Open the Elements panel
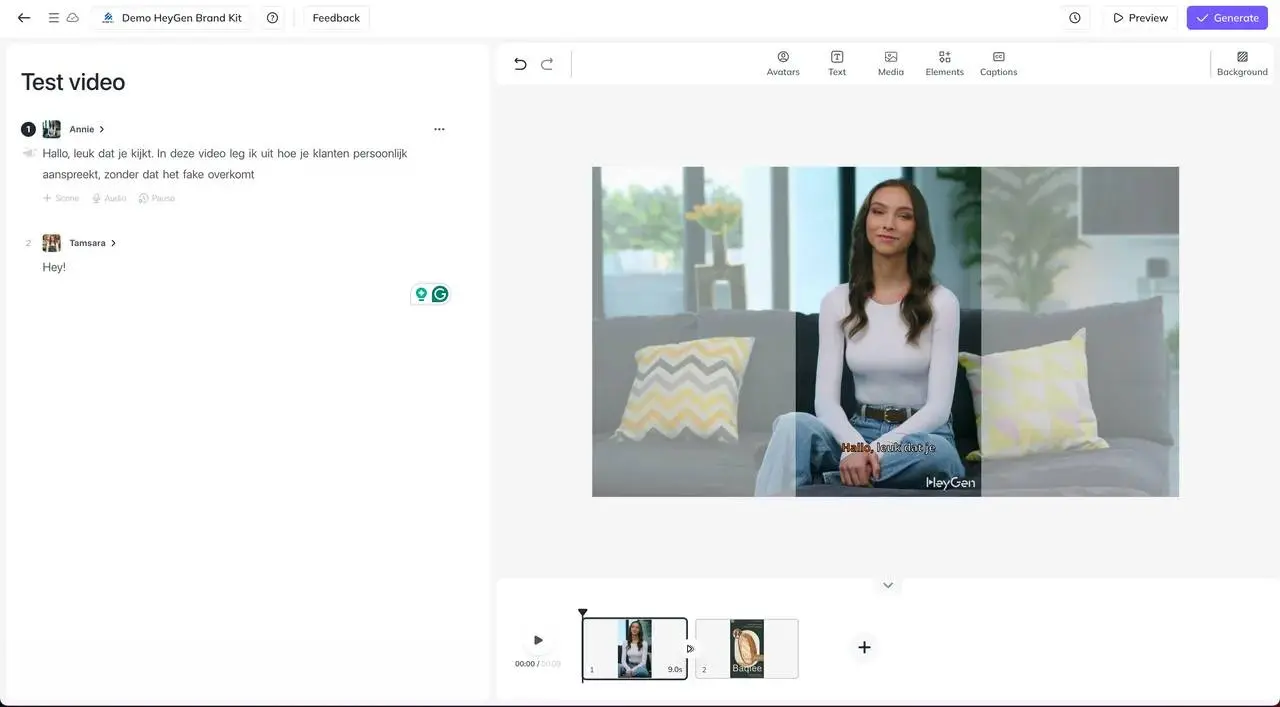 coord(944,64)
